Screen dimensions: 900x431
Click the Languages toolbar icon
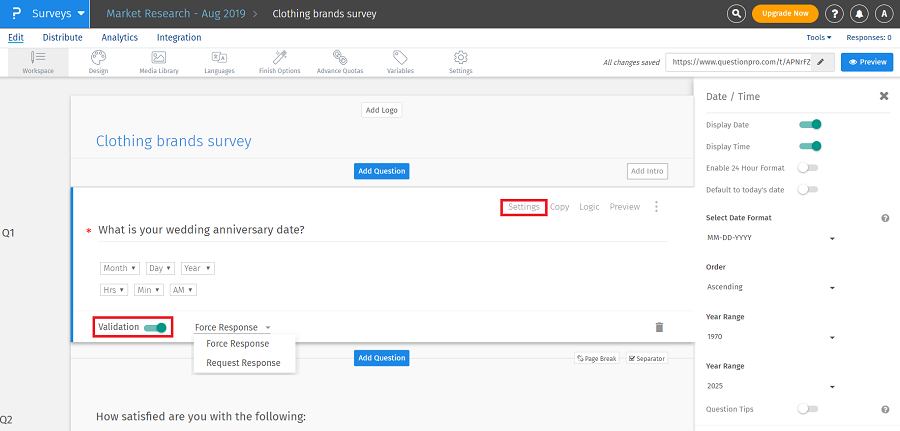click(x=219, y=58)
